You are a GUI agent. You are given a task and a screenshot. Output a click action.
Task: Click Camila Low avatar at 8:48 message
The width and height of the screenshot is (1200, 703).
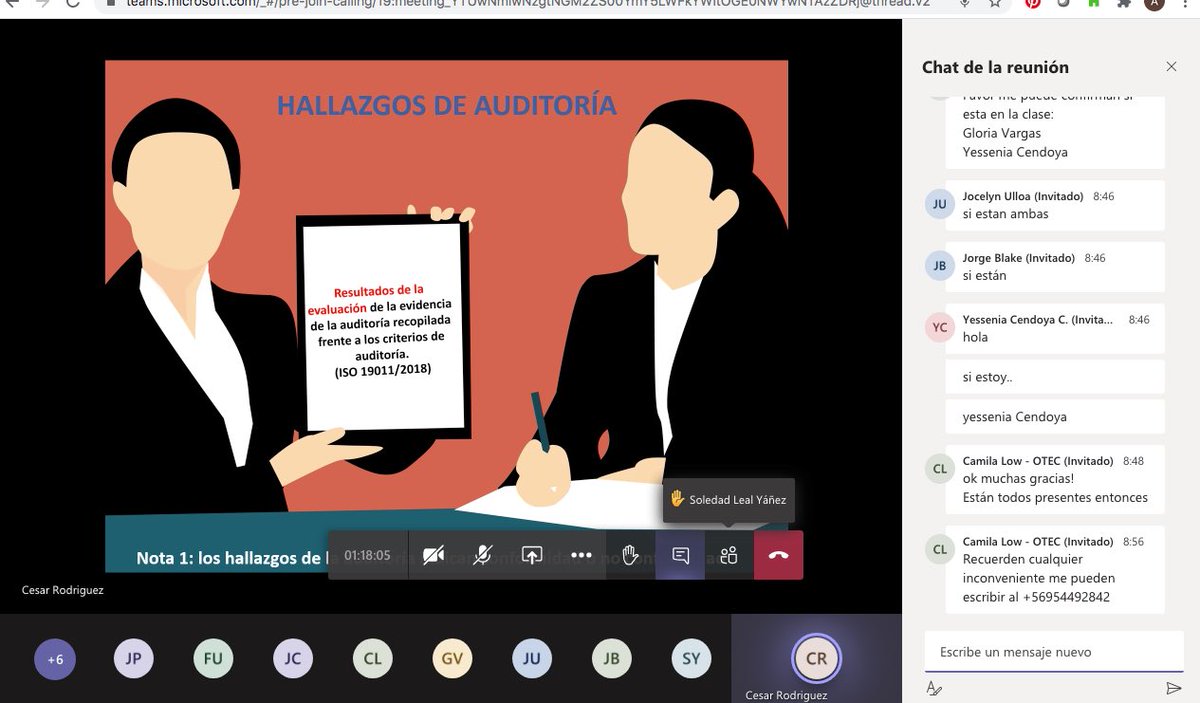pyautogui.click(x=939, y=469)
